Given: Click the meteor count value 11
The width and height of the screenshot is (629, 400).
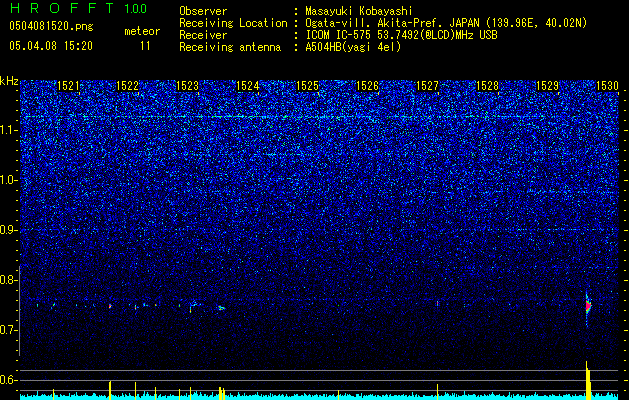Looking at the screenshot, I should pos(145,46).
